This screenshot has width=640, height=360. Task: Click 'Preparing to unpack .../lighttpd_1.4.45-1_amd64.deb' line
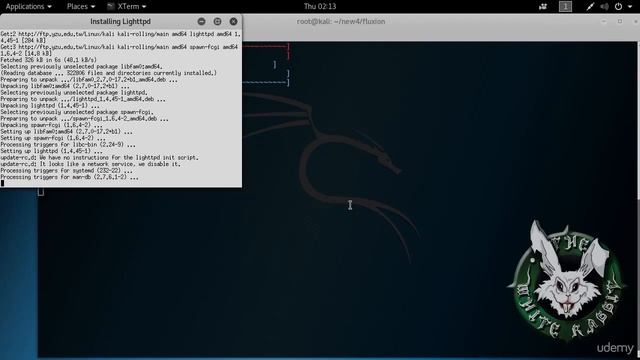tap(83, 99)
